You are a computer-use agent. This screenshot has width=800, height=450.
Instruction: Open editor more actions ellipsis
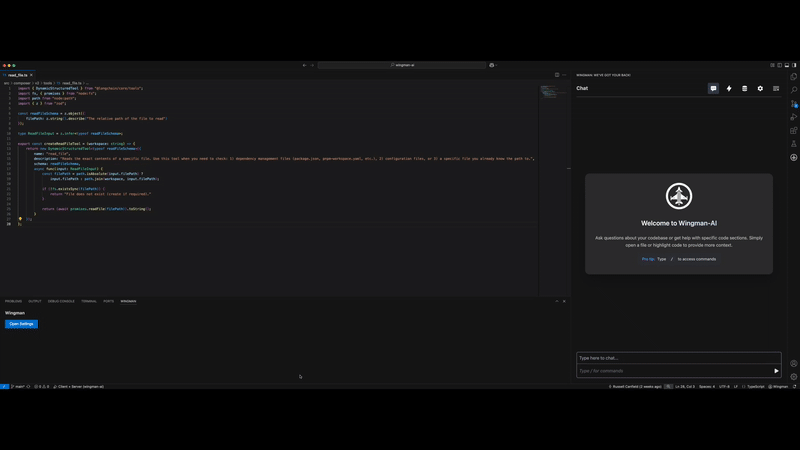(564, 75)
